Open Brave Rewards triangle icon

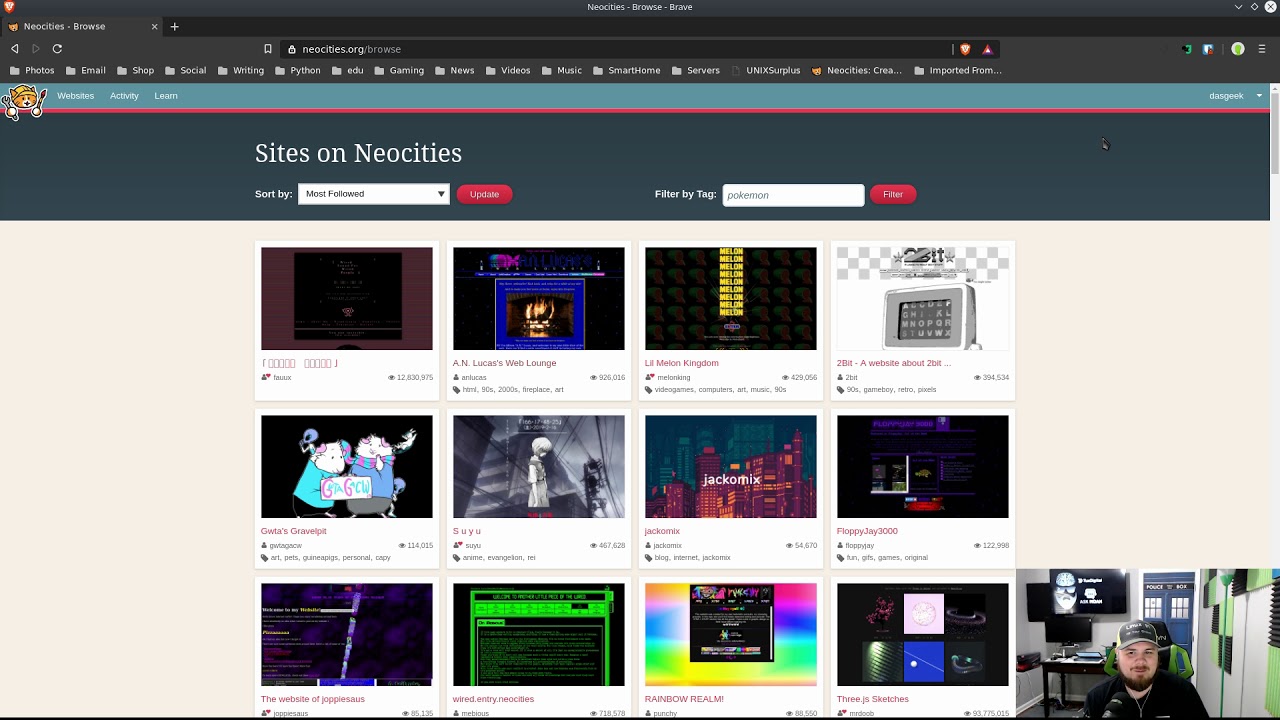[987, 49]
